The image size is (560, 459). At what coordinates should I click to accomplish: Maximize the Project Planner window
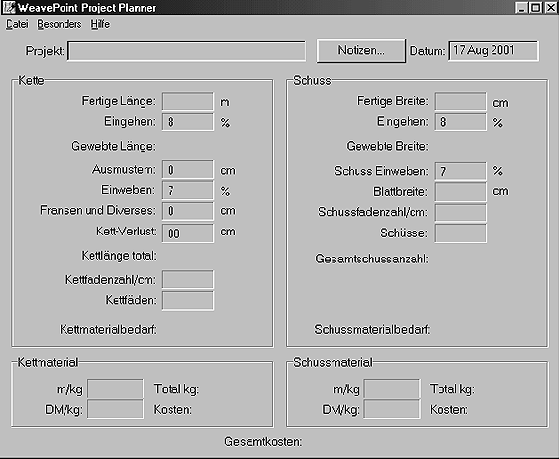pyautogui.click(x=535, y=8)
